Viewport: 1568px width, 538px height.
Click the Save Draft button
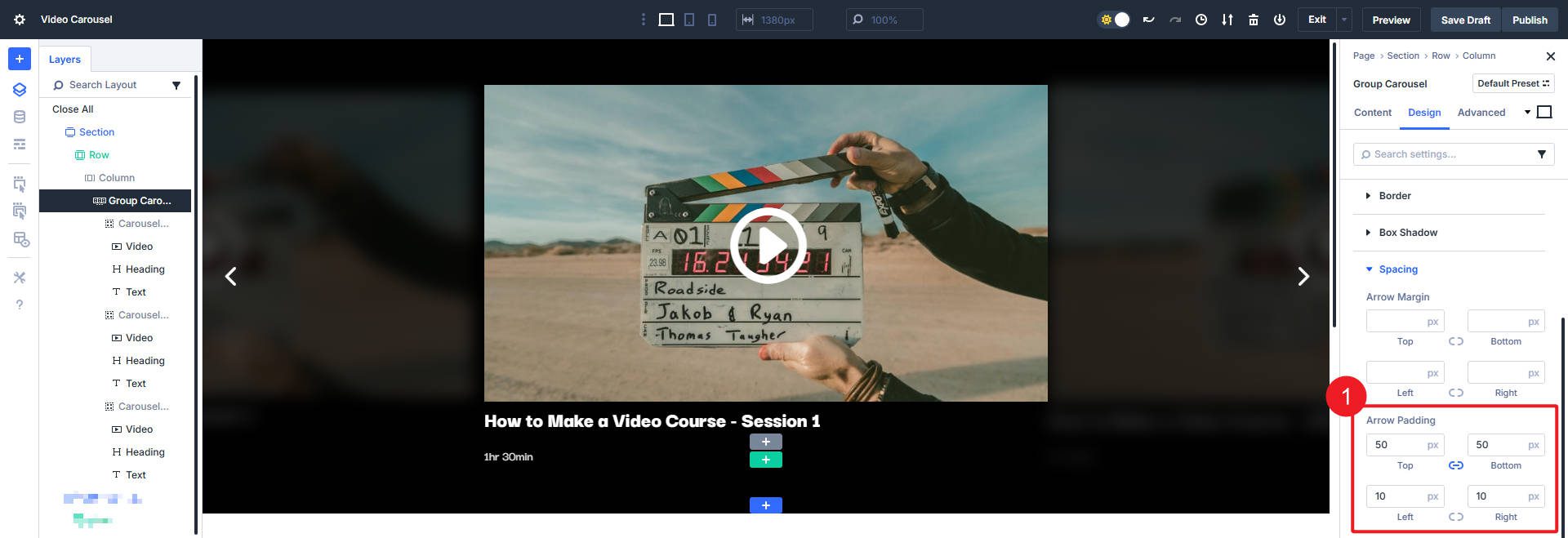[x=1465, y=20]
